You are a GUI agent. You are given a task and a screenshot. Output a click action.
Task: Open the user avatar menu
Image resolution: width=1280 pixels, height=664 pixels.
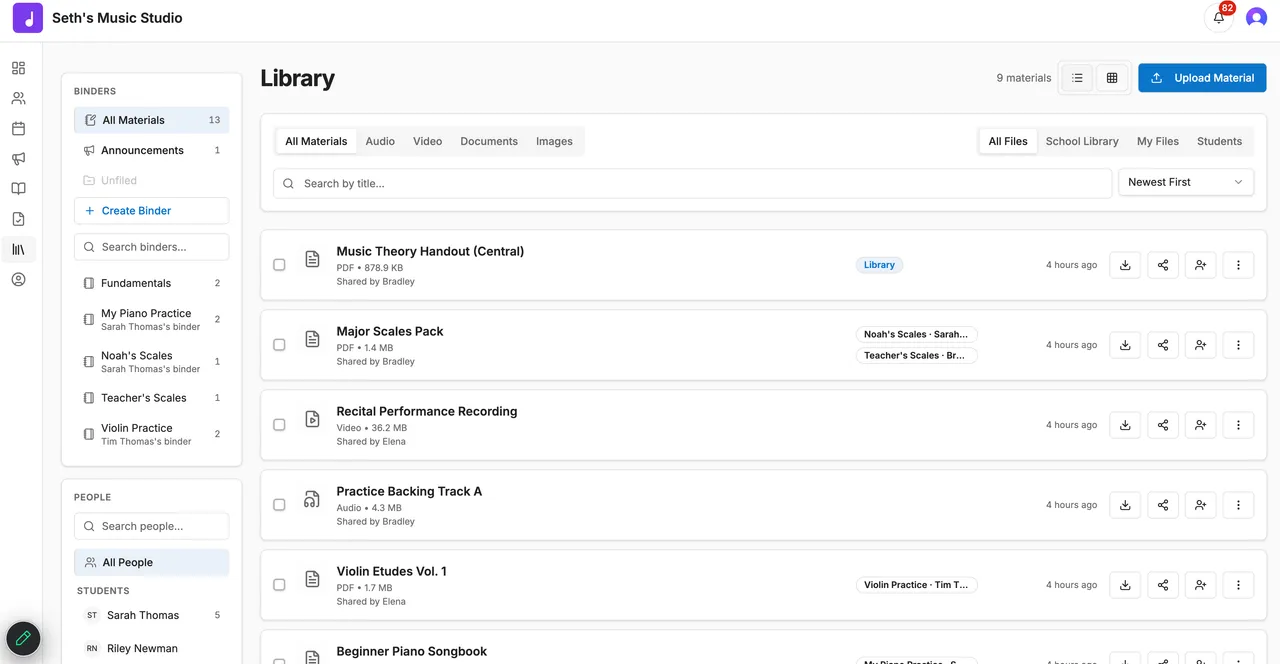[x=1256, y=18]
